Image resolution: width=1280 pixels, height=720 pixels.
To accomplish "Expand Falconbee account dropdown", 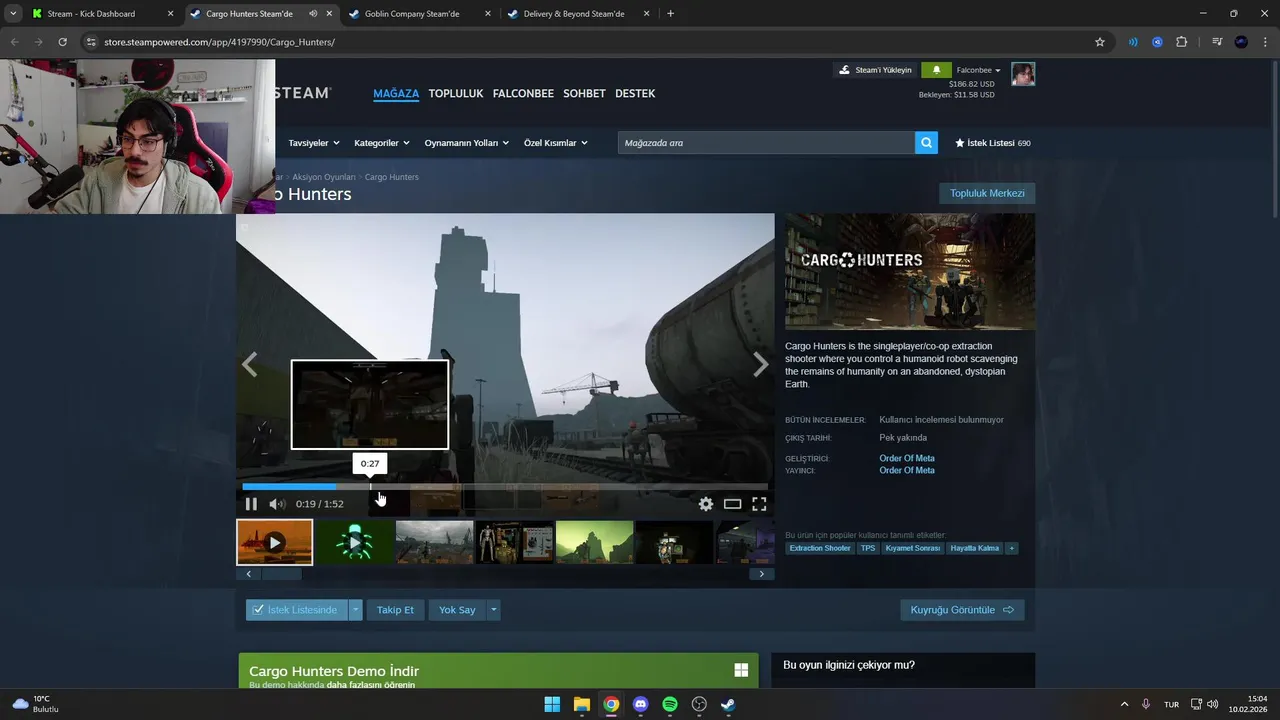I will pos(978,70).
